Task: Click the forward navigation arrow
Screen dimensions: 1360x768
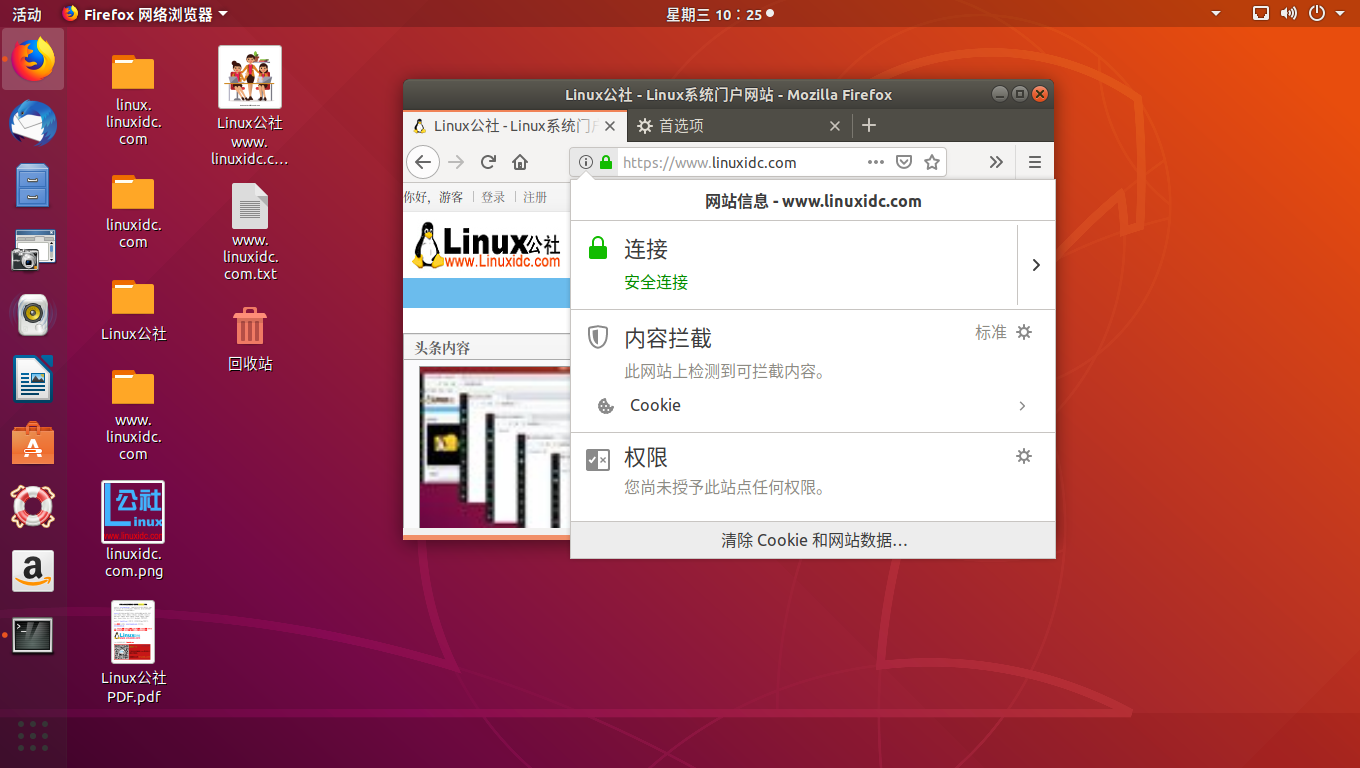Action: (x=456, y=162)
